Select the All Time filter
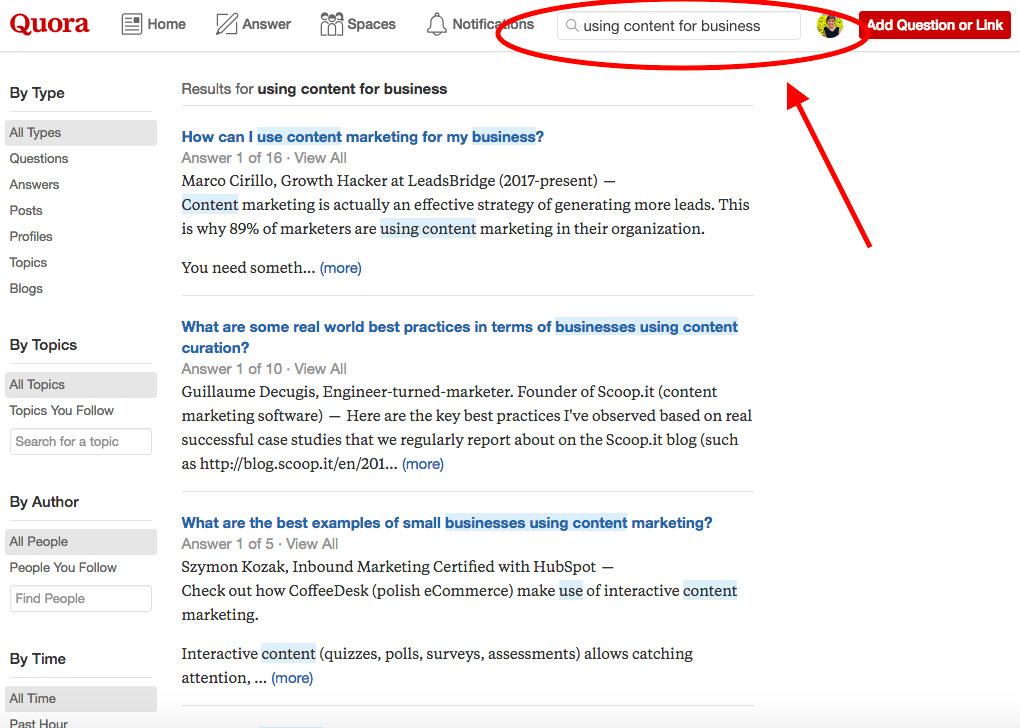This screenshot has width=1020, height=728. (81, 699)
